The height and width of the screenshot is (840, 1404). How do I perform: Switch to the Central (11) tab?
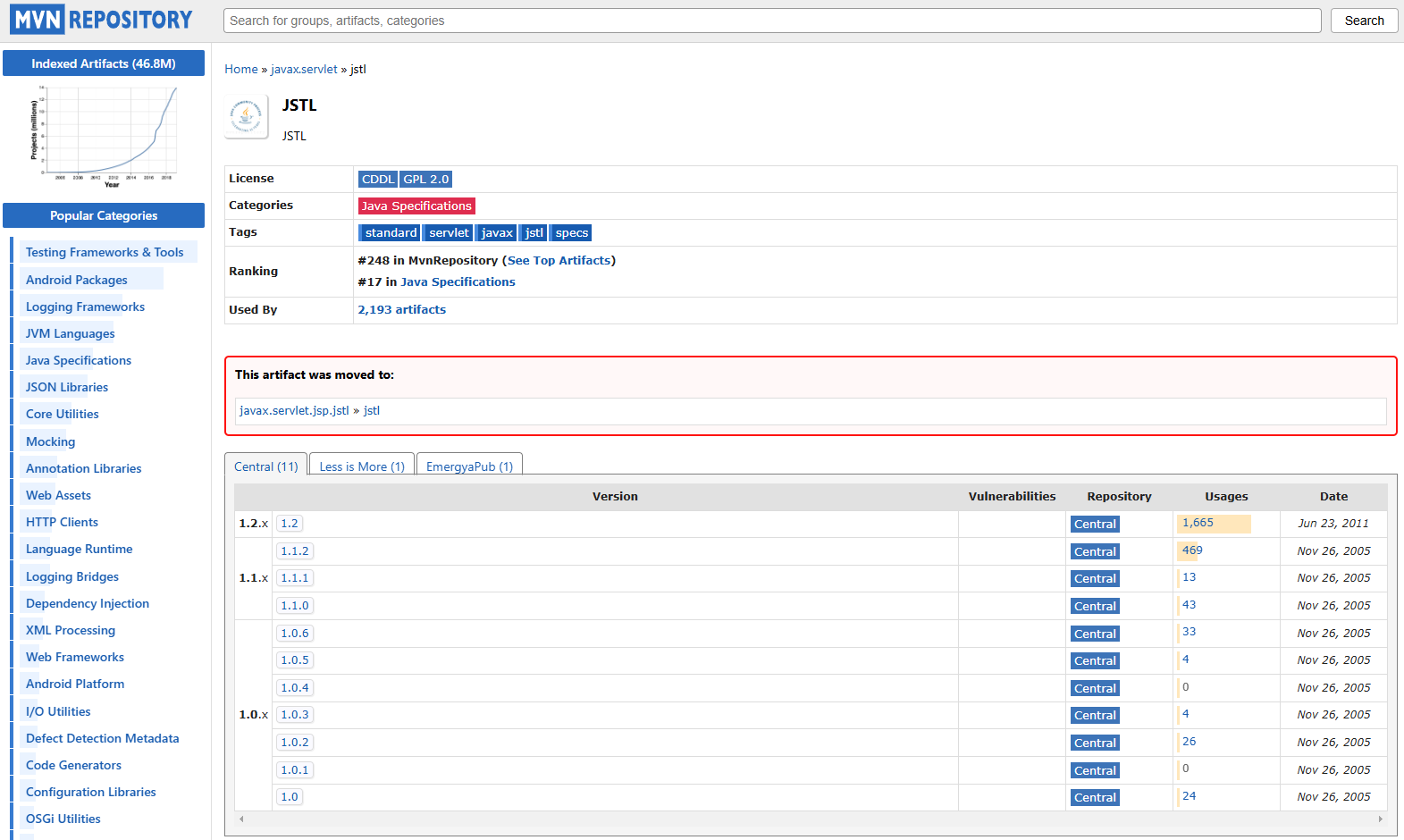[266, 465]
